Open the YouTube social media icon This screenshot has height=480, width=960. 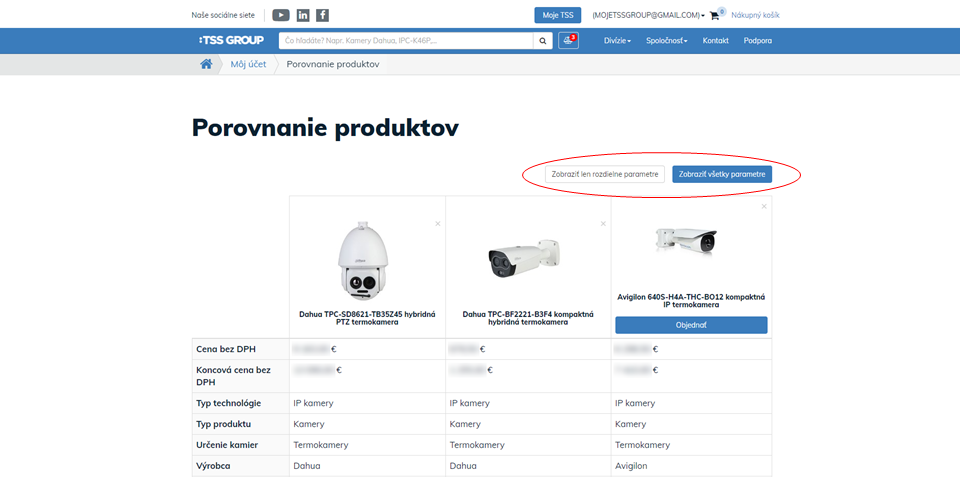click(281, 15)
